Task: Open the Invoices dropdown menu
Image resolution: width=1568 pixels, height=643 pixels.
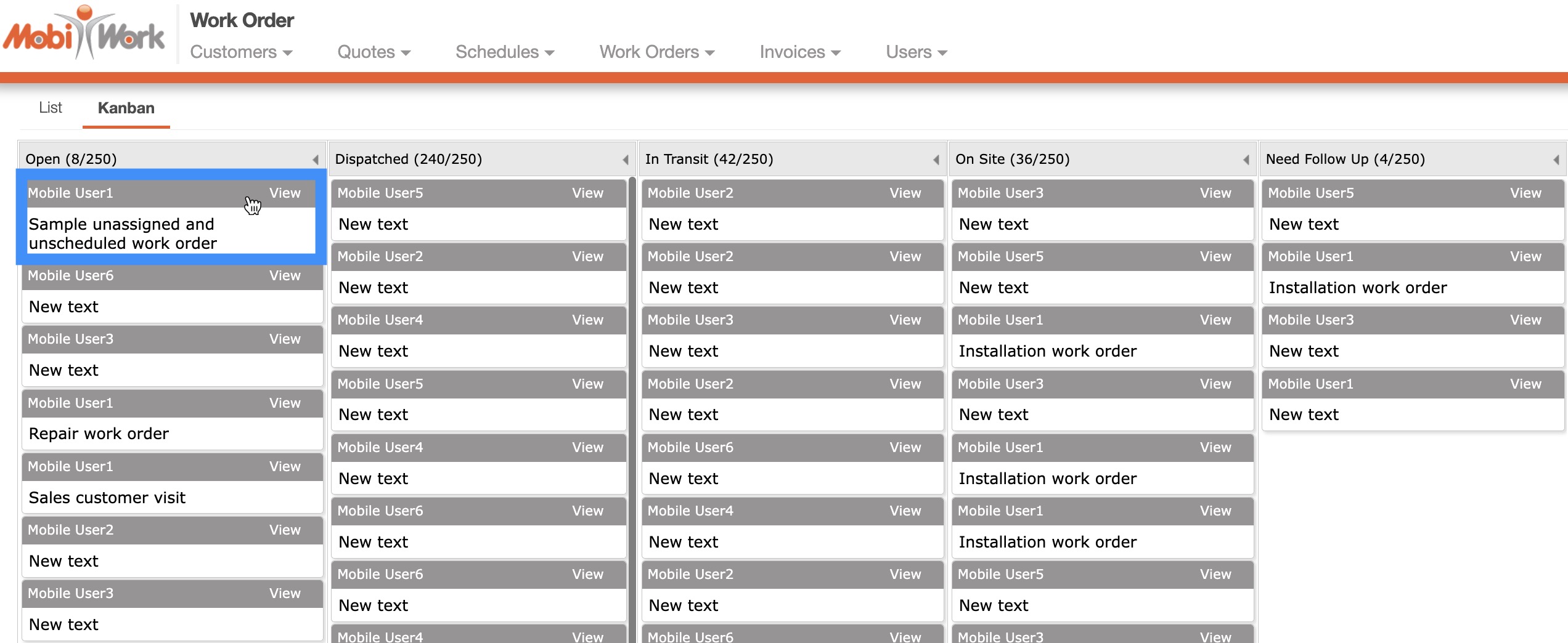Action: 799,52
